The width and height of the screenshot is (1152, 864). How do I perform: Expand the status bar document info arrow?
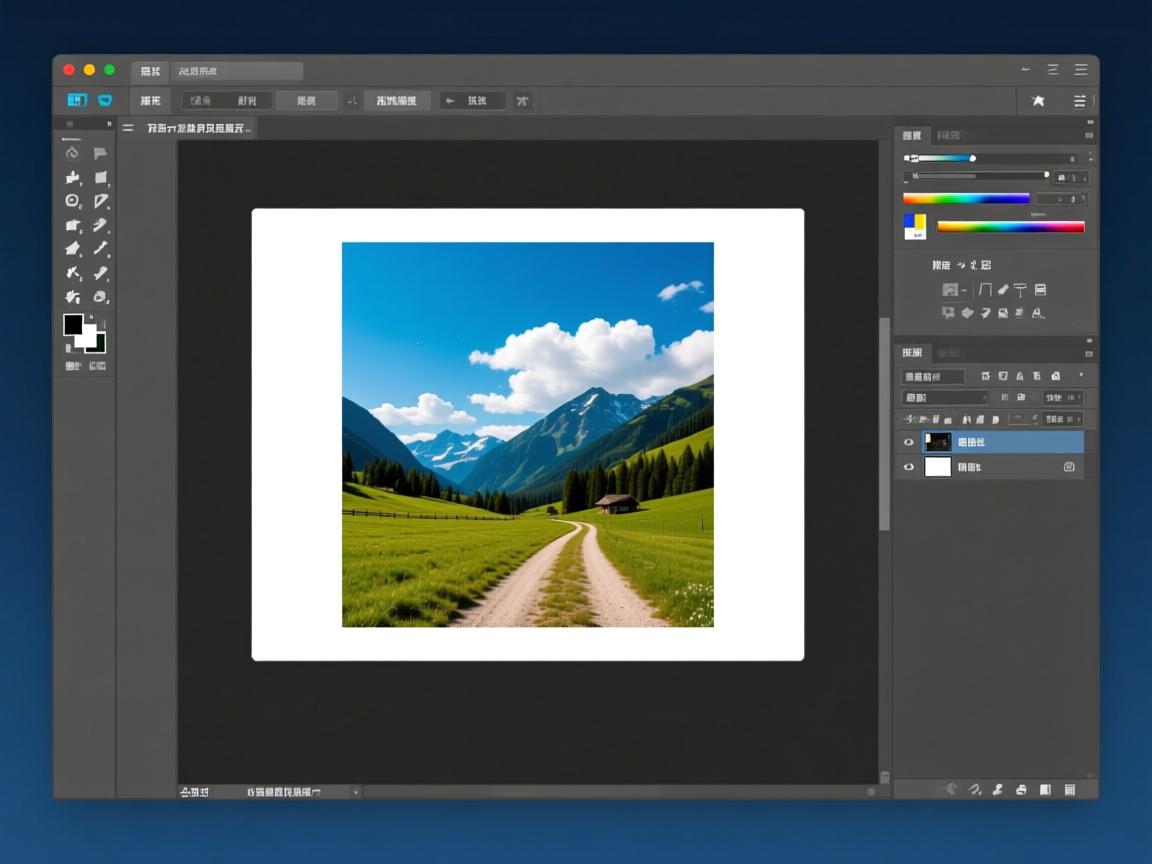355,792
